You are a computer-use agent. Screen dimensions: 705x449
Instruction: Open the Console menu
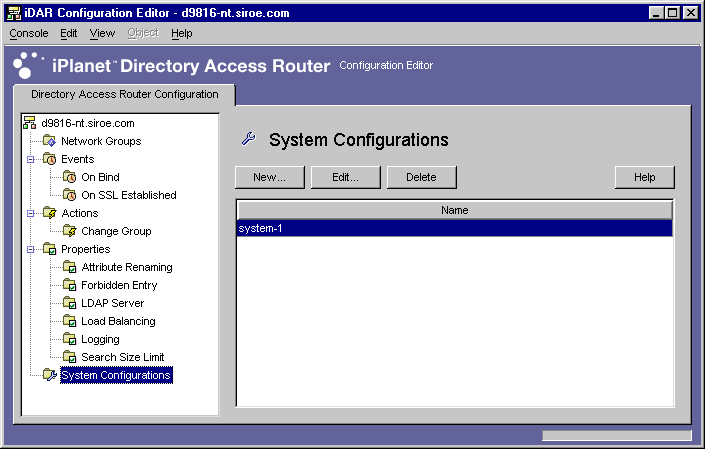29,33
